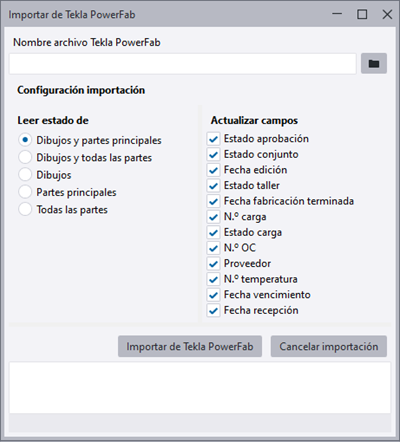
Task: Toggle the Estado taller checkbox
Action: point(213,186)
